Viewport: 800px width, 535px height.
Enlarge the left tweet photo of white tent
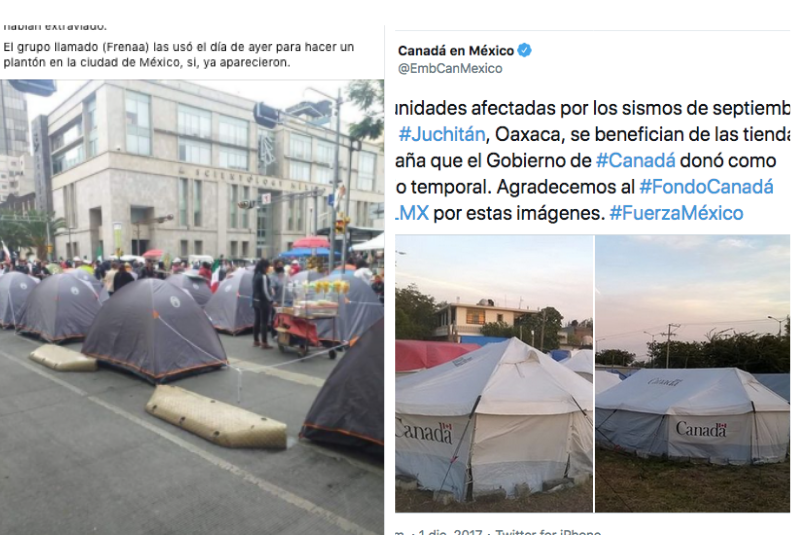(494, 373)
